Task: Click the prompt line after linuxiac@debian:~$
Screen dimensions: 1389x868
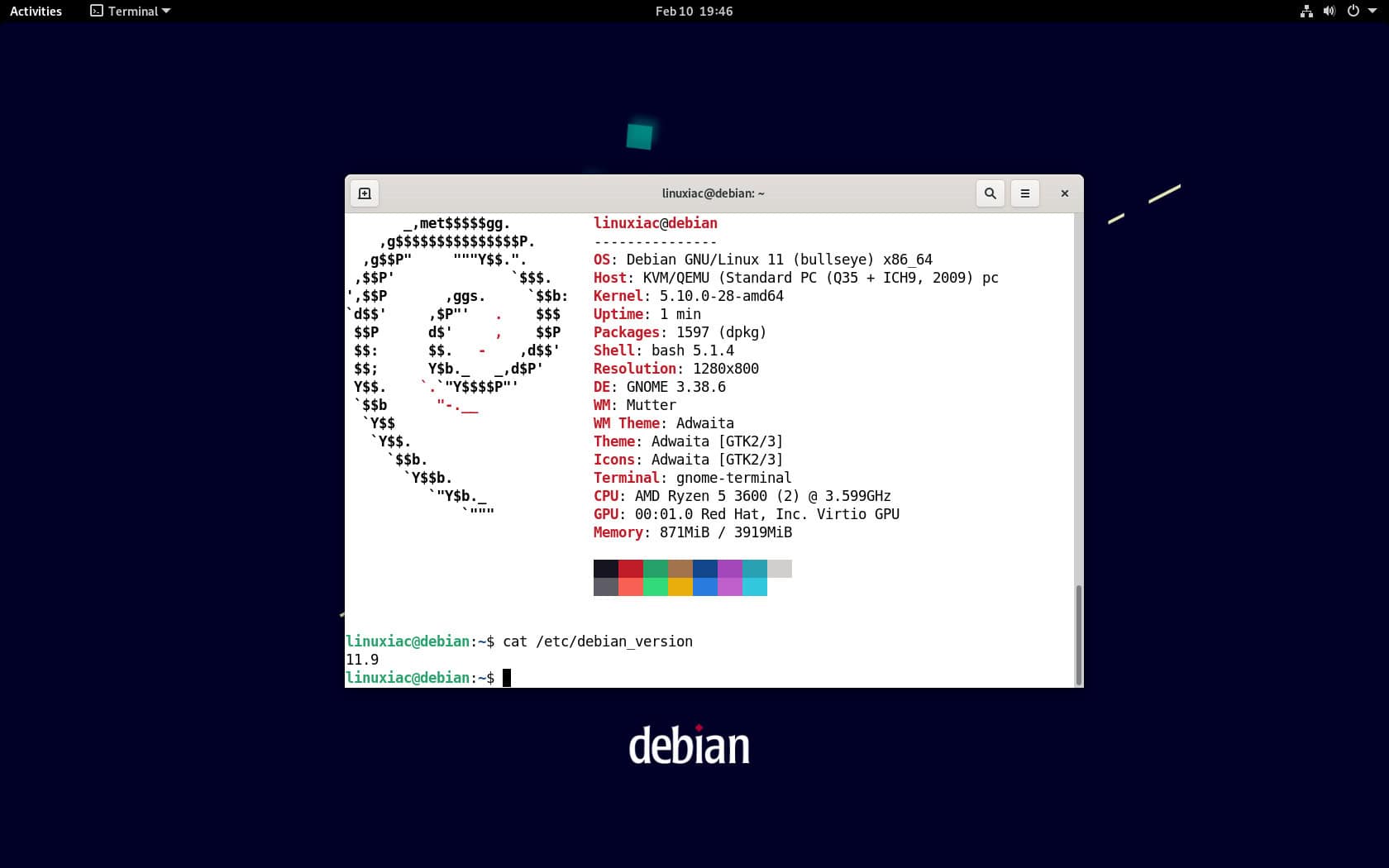Action: (508, 677)
